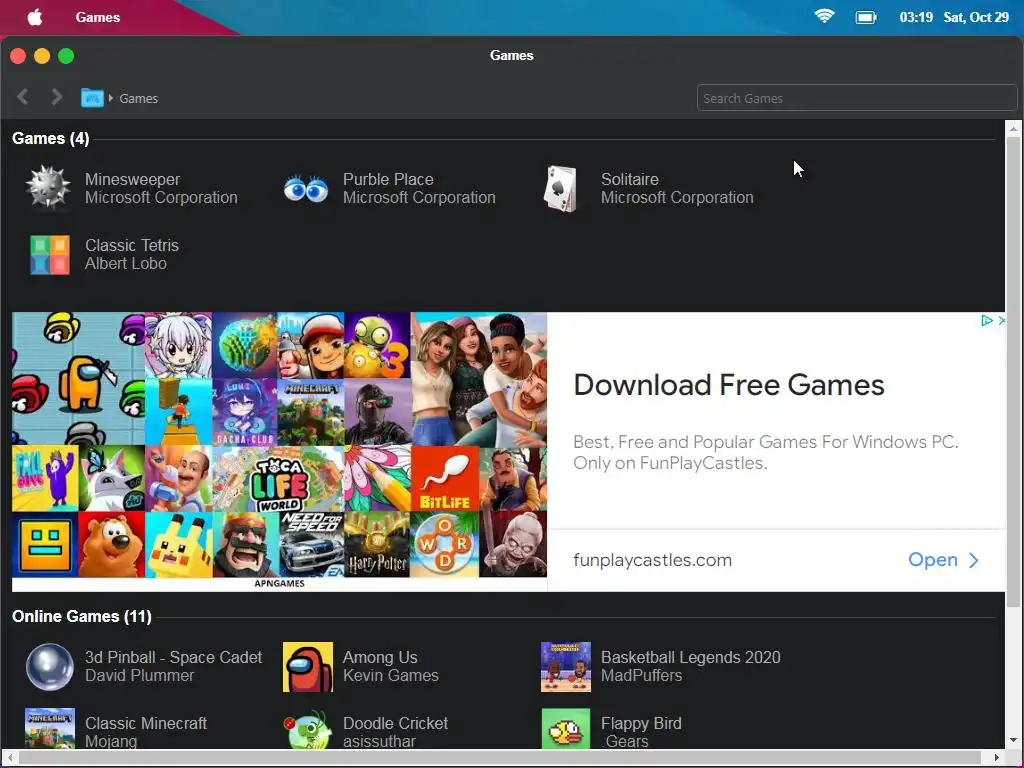Click the battery status icon
The image size is (1024, 768).
(x=866, y=17)
